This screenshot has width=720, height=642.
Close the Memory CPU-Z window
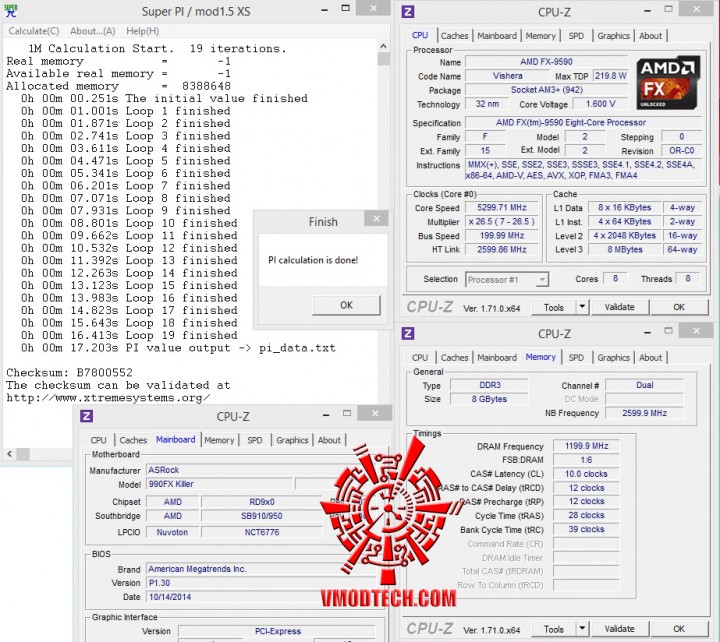(697, 331)
